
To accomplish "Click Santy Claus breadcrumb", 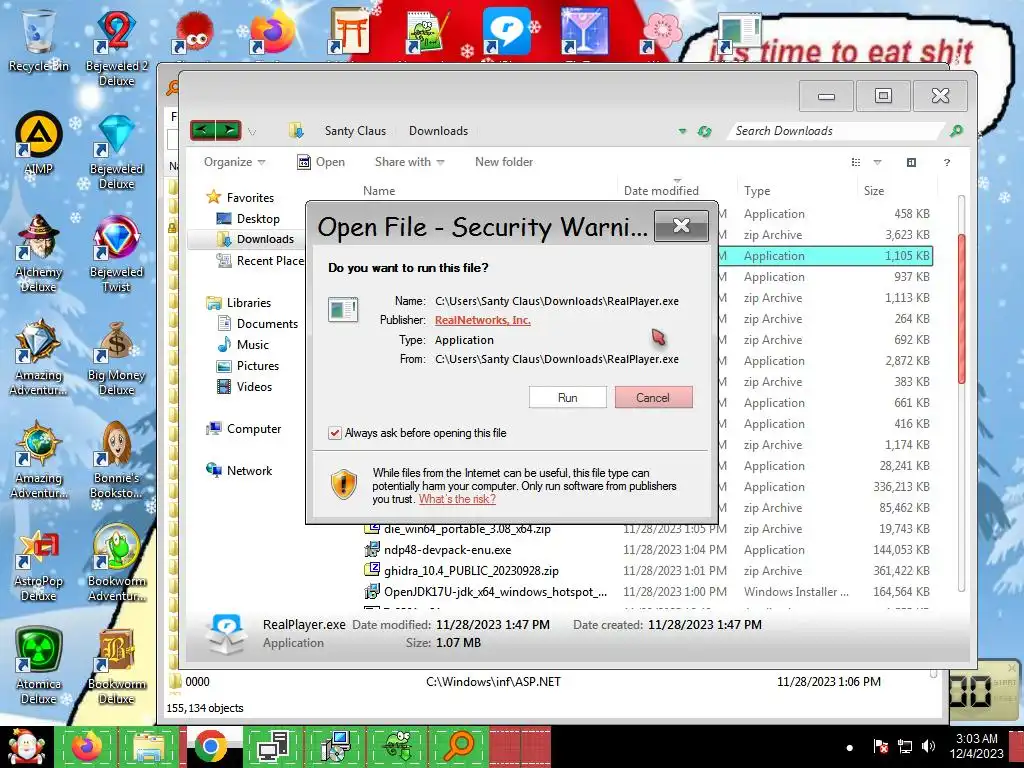I will click(x=355, y=131).
